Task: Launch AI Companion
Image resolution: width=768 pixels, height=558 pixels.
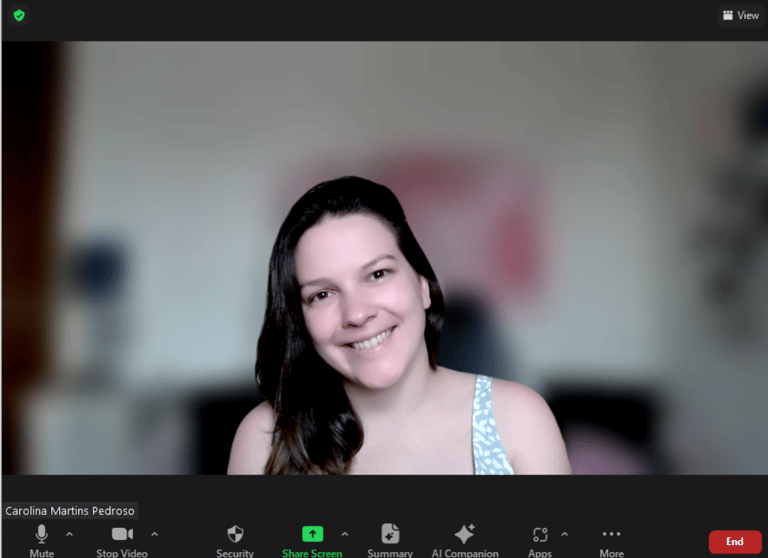Action: pos(465,541)
